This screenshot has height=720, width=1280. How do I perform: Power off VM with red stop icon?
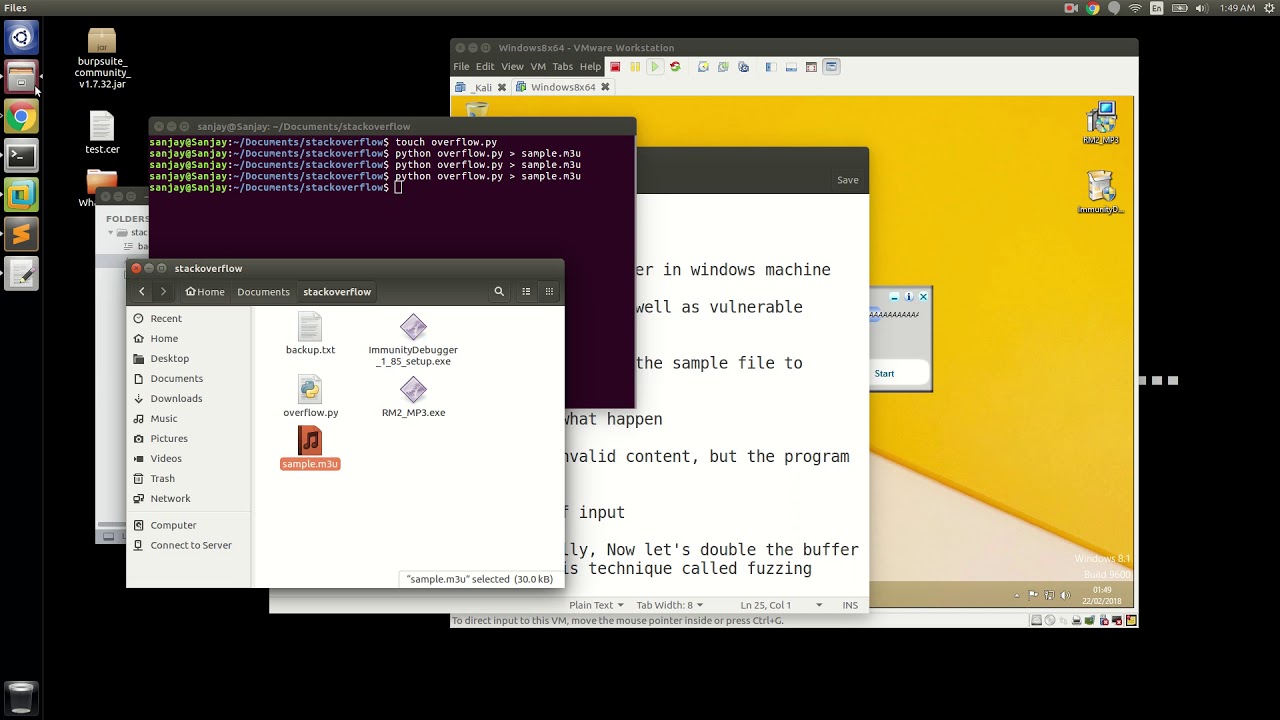coord(615,67)
